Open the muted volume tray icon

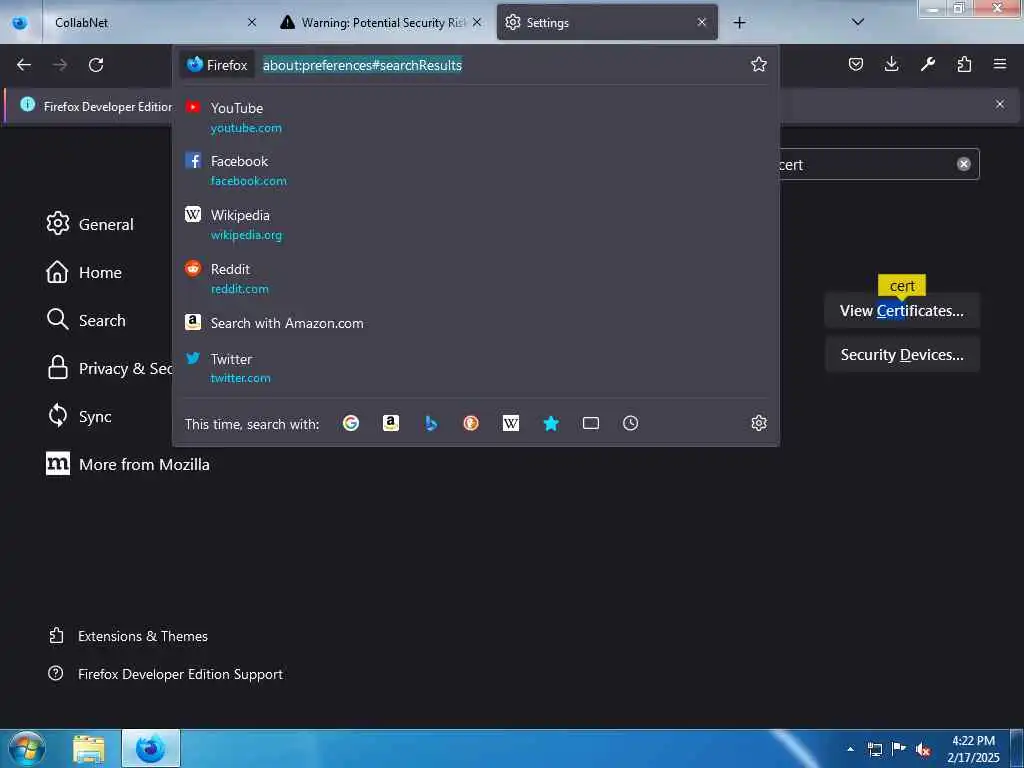(x=923, y=749)
